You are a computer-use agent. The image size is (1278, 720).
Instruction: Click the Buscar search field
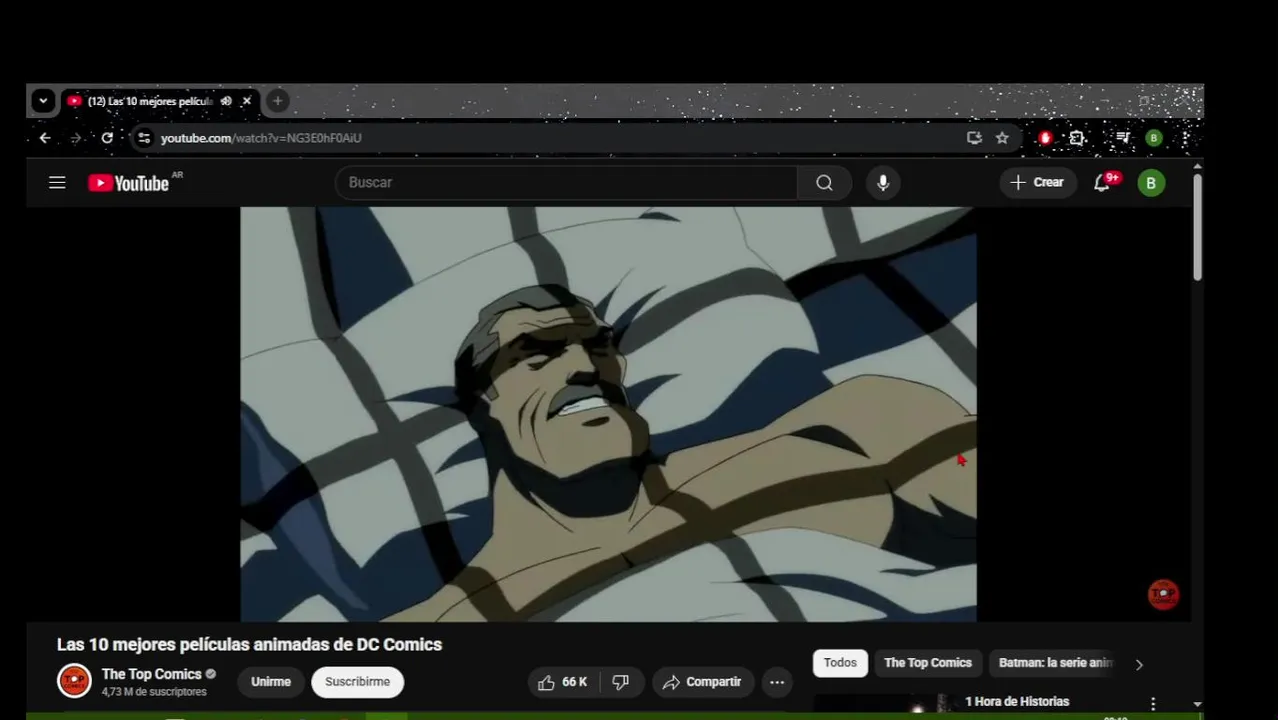tap(566, 182)
